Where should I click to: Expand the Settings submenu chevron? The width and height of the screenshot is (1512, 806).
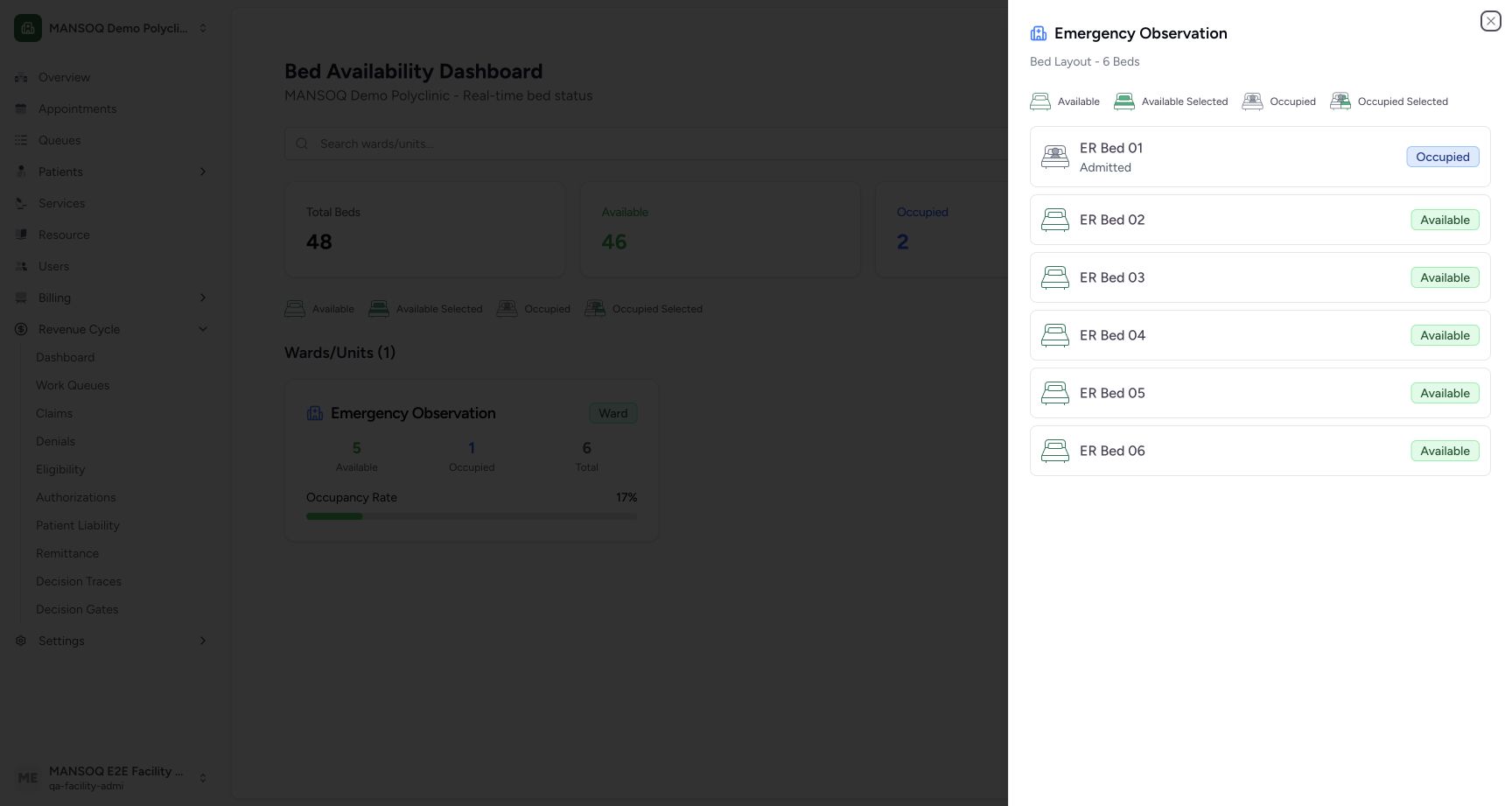203,641
